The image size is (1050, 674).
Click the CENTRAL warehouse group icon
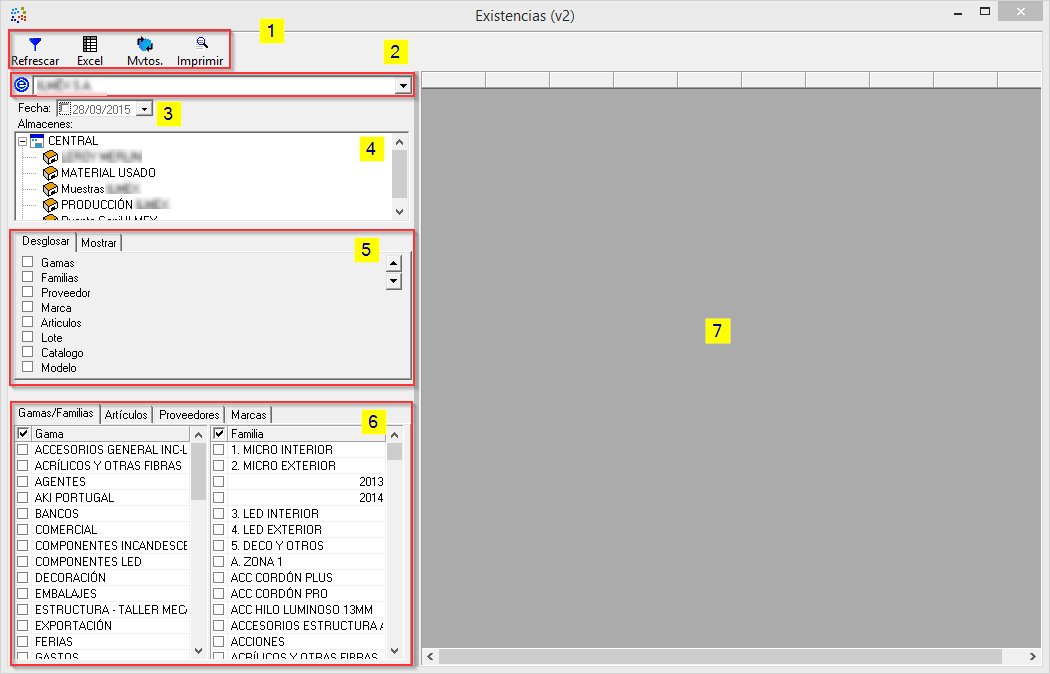[38, 141]
